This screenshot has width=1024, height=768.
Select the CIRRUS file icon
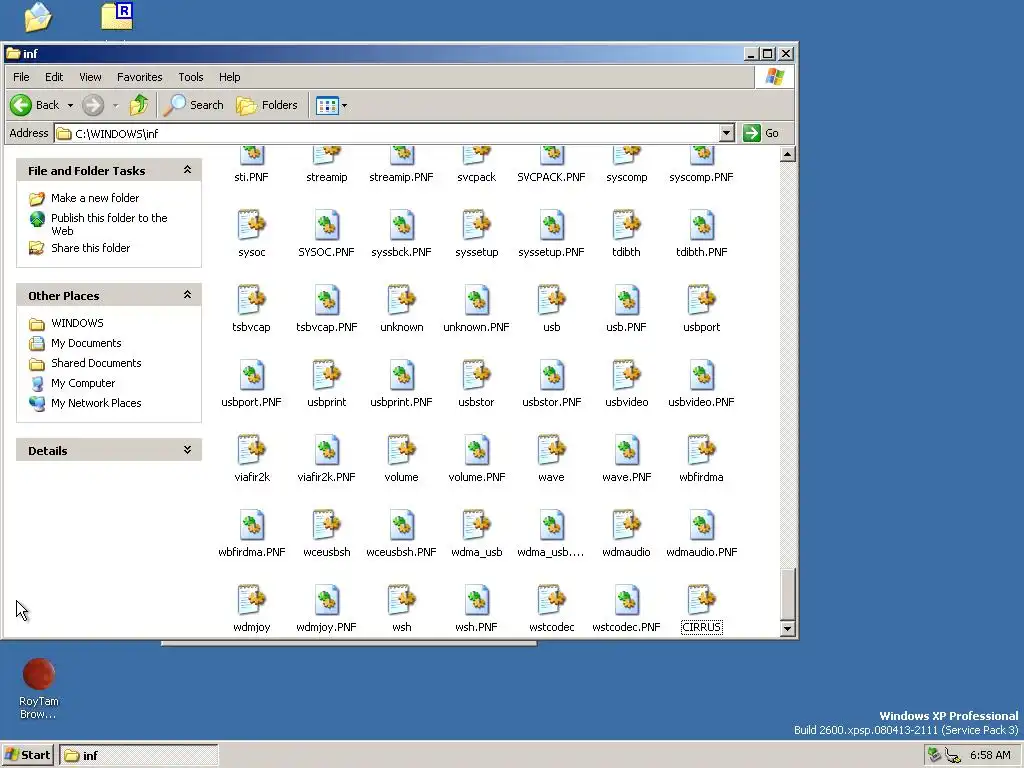click(x=701, y=601)
